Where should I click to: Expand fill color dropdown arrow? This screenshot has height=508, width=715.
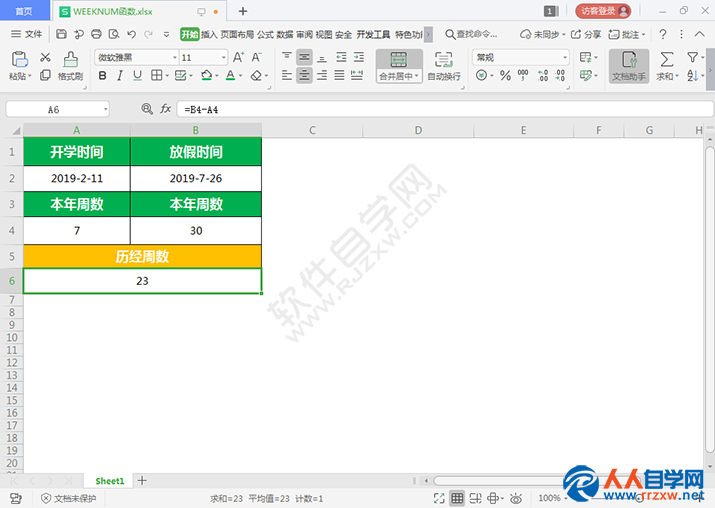click(217, 76)
